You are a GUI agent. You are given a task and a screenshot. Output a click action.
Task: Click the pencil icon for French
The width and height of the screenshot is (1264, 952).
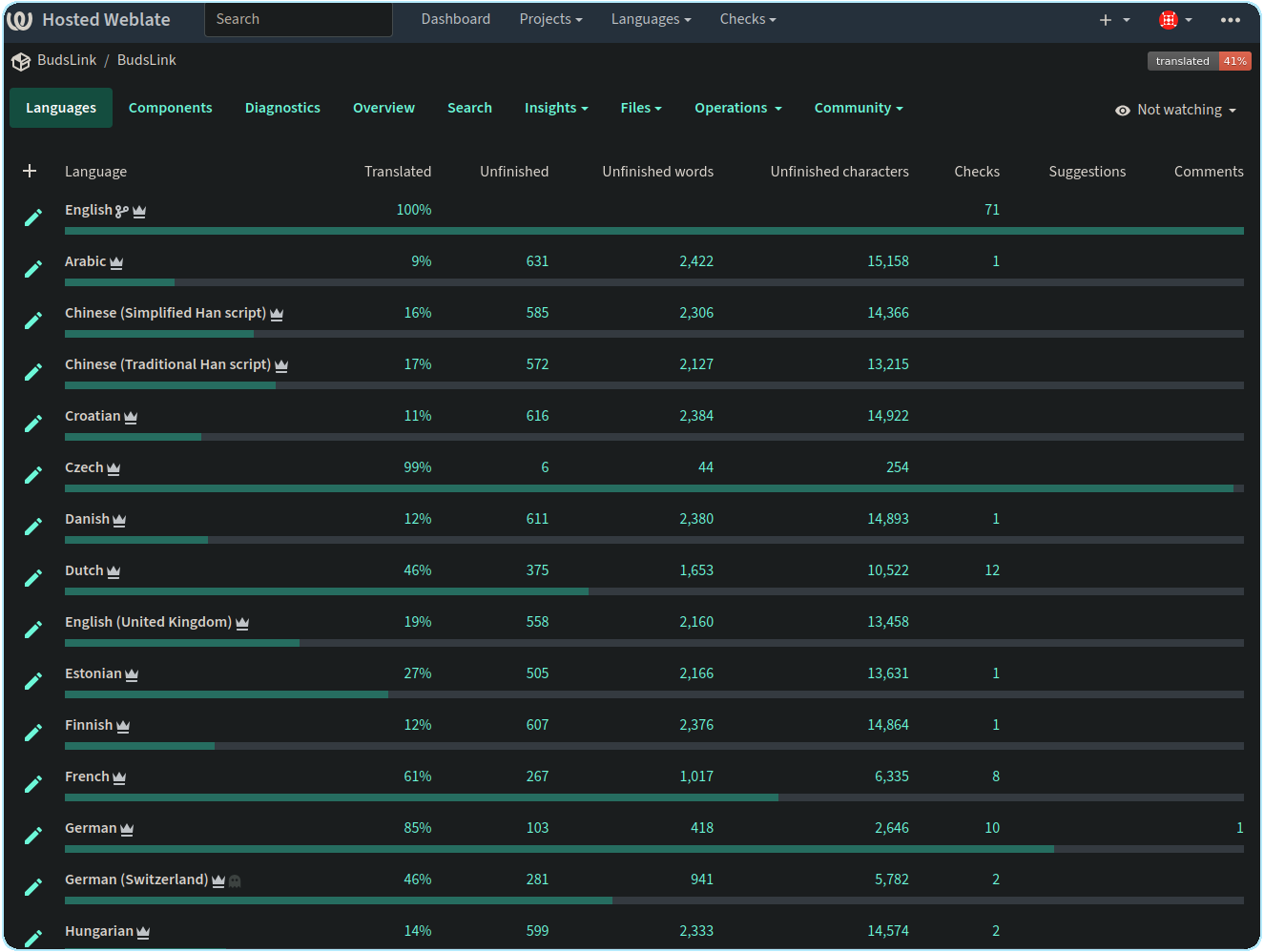click(33, 784)
